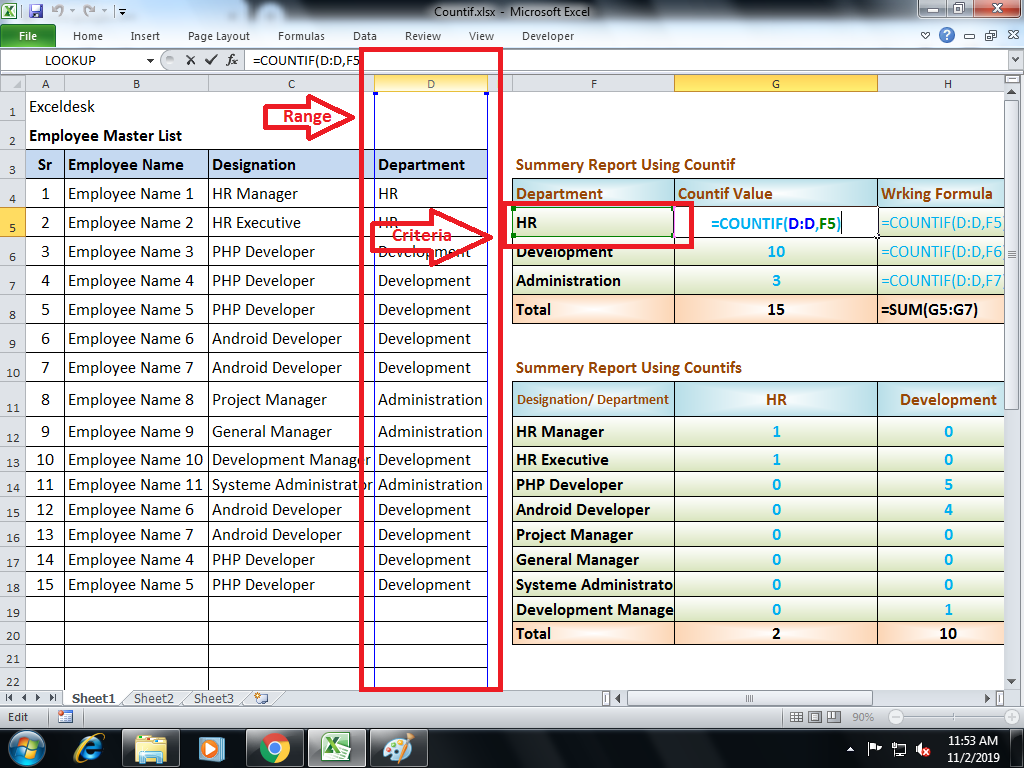
Task: Click the zoom slider track in status bar
Action: pos(953,717)
